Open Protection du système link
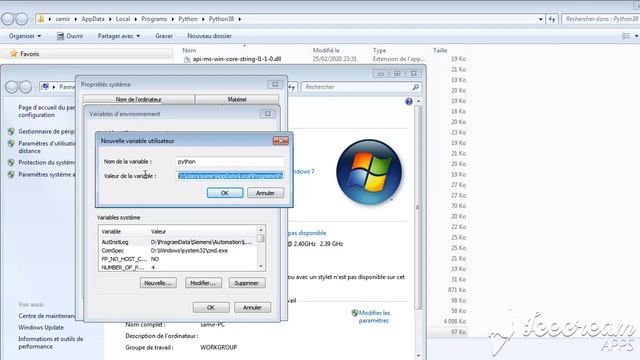This screenshot has width=640, height=360. (x=46, y=162)
